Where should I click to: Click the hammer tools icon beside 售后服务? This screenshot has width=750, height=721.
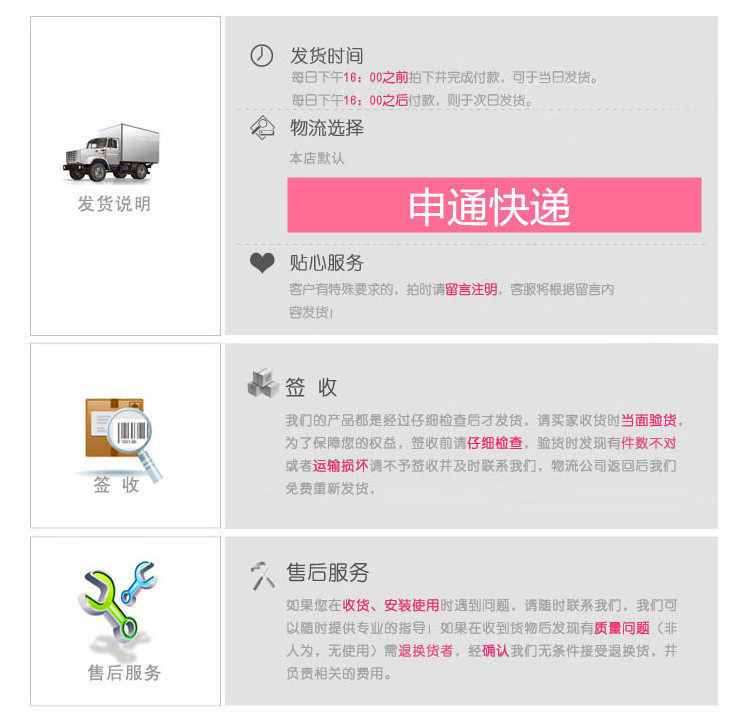(x=262, y=574)
